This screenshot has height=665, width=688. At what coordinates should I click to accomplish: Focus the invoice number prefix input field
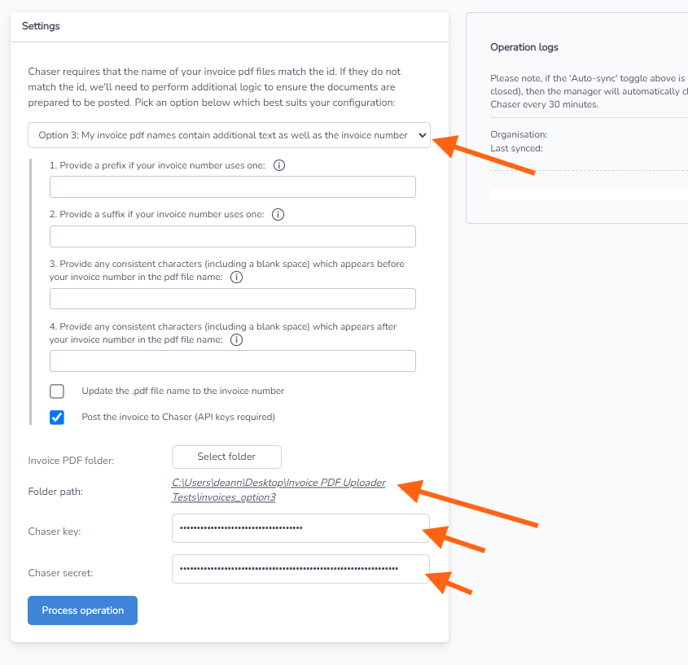point(233,187)
